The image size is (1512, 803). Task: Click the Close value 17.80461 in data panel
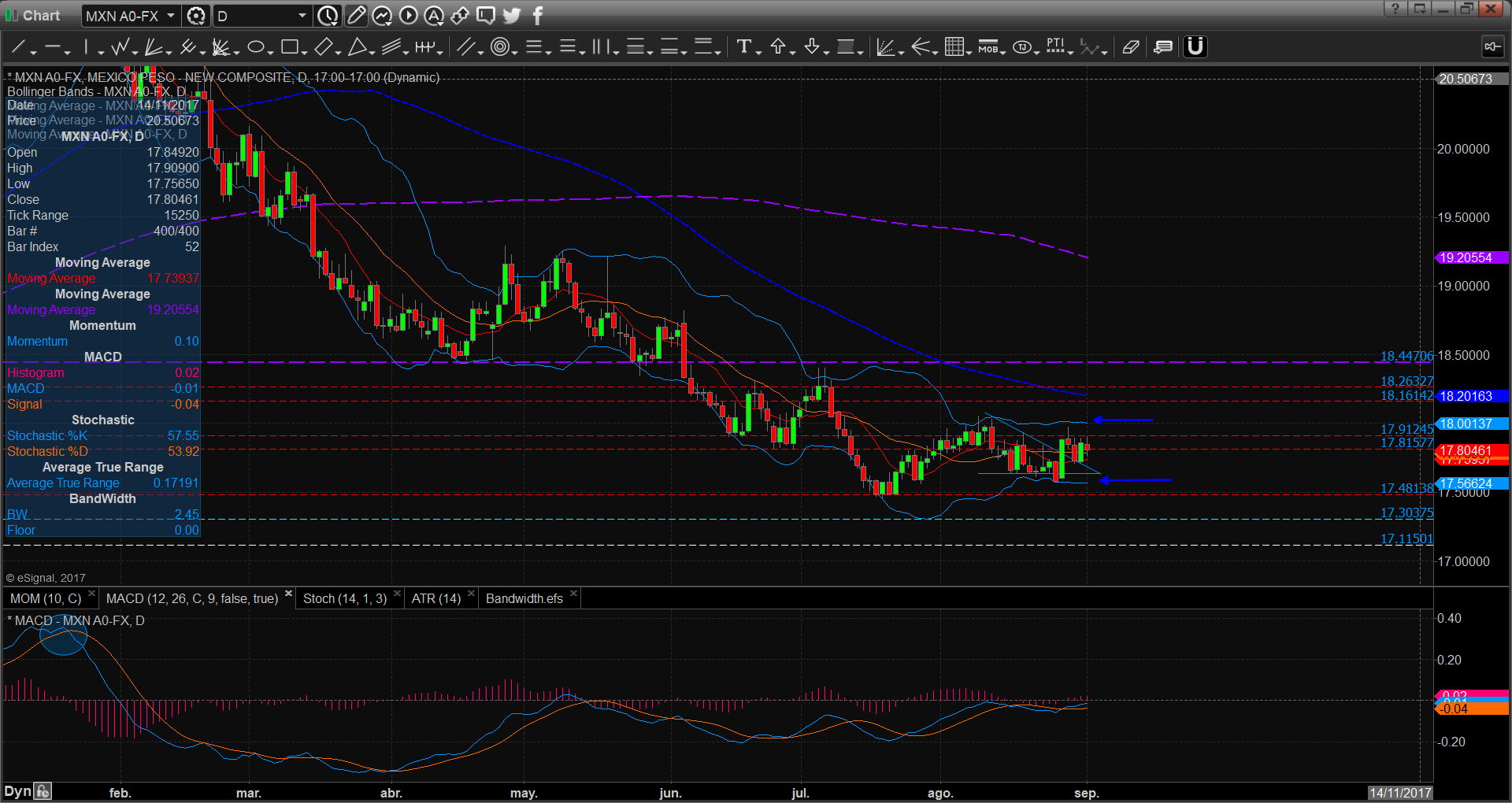point(172,199)
